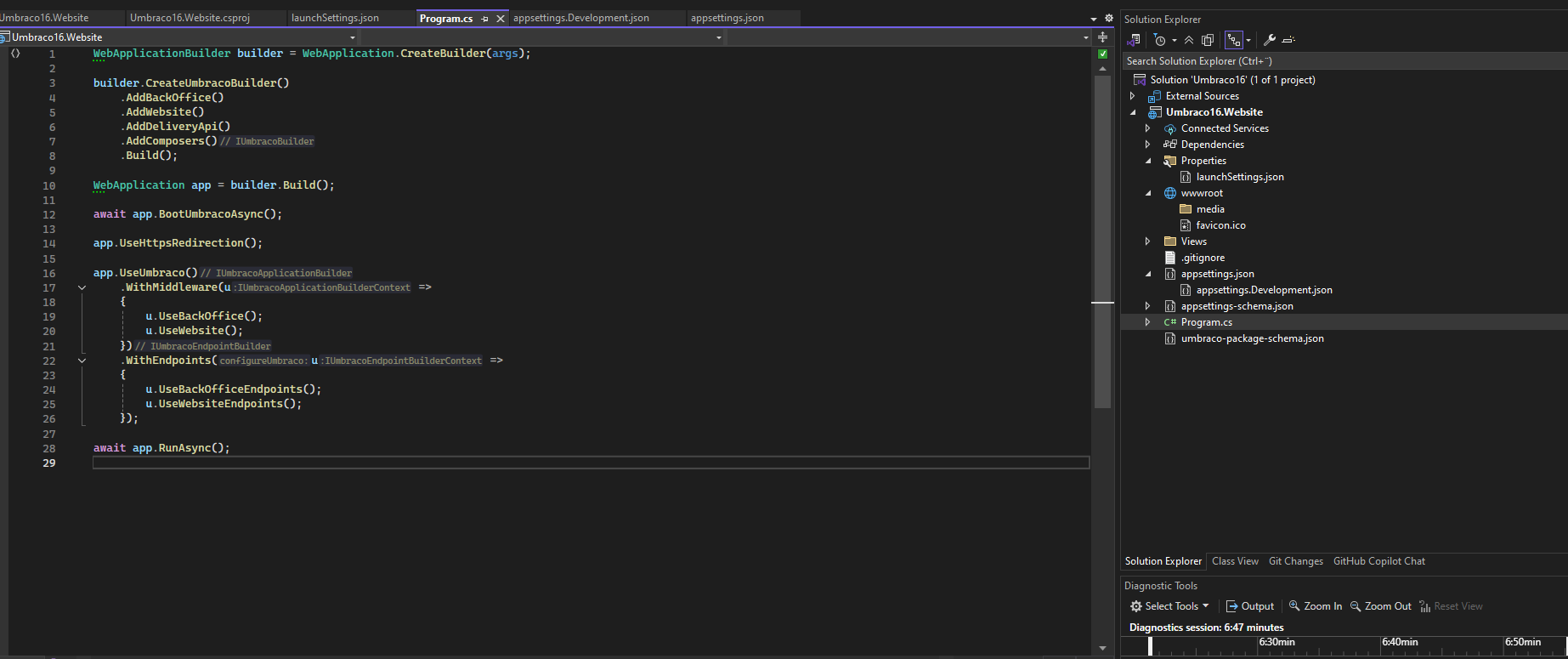The width and height of the screenshot is (1568, 659).
Task: Toggle the nested file view button
Action: pos(1234,40)
